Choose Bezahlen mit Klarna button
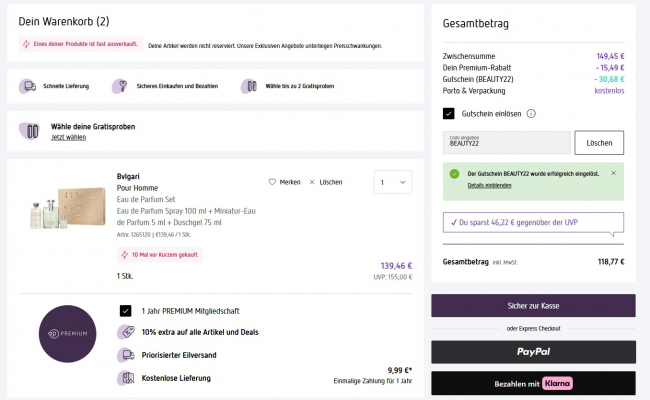Screen dimensions: 650x400 point(533,383)
